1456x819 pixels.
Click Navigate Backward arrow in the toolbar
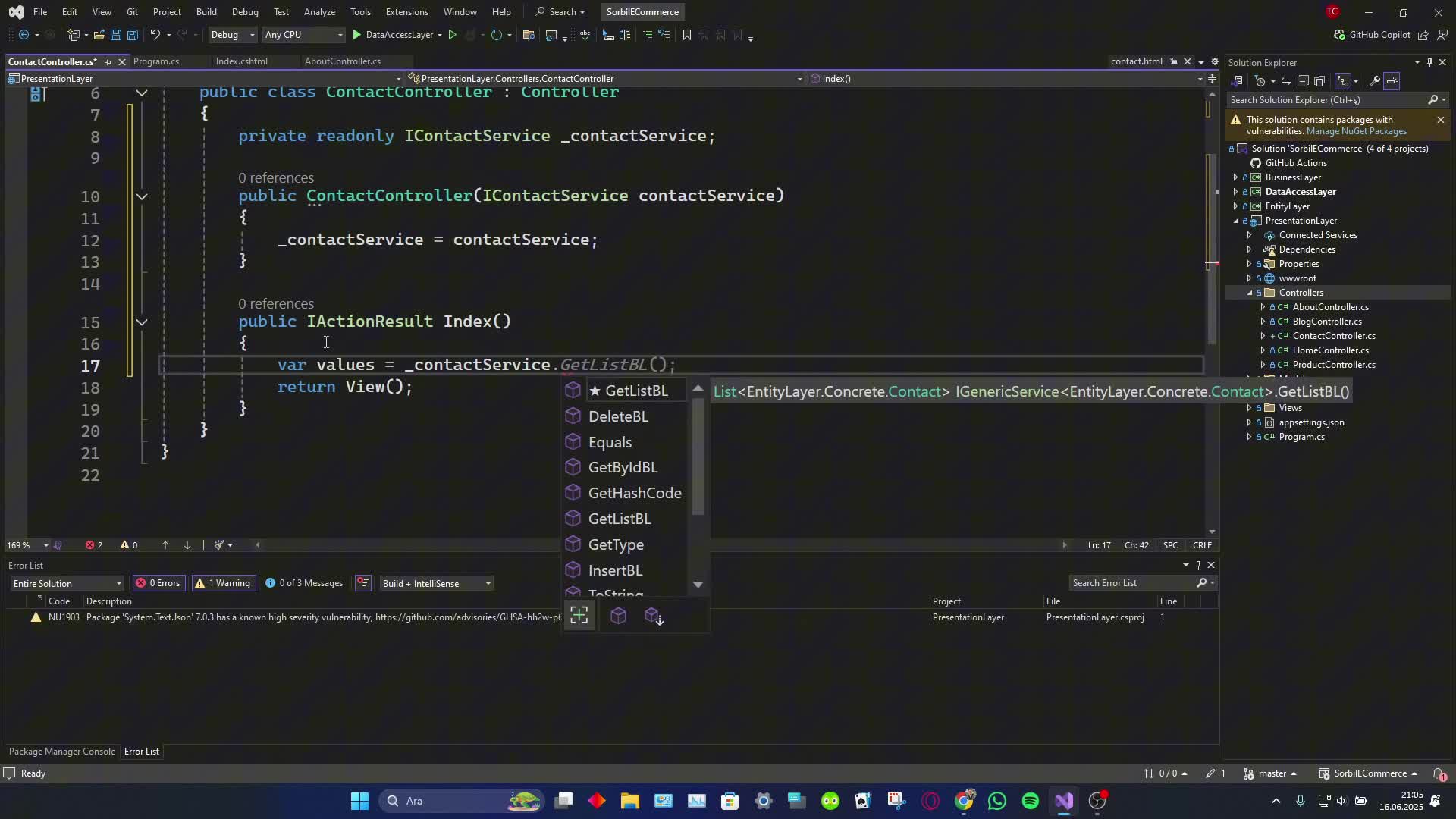24,35
